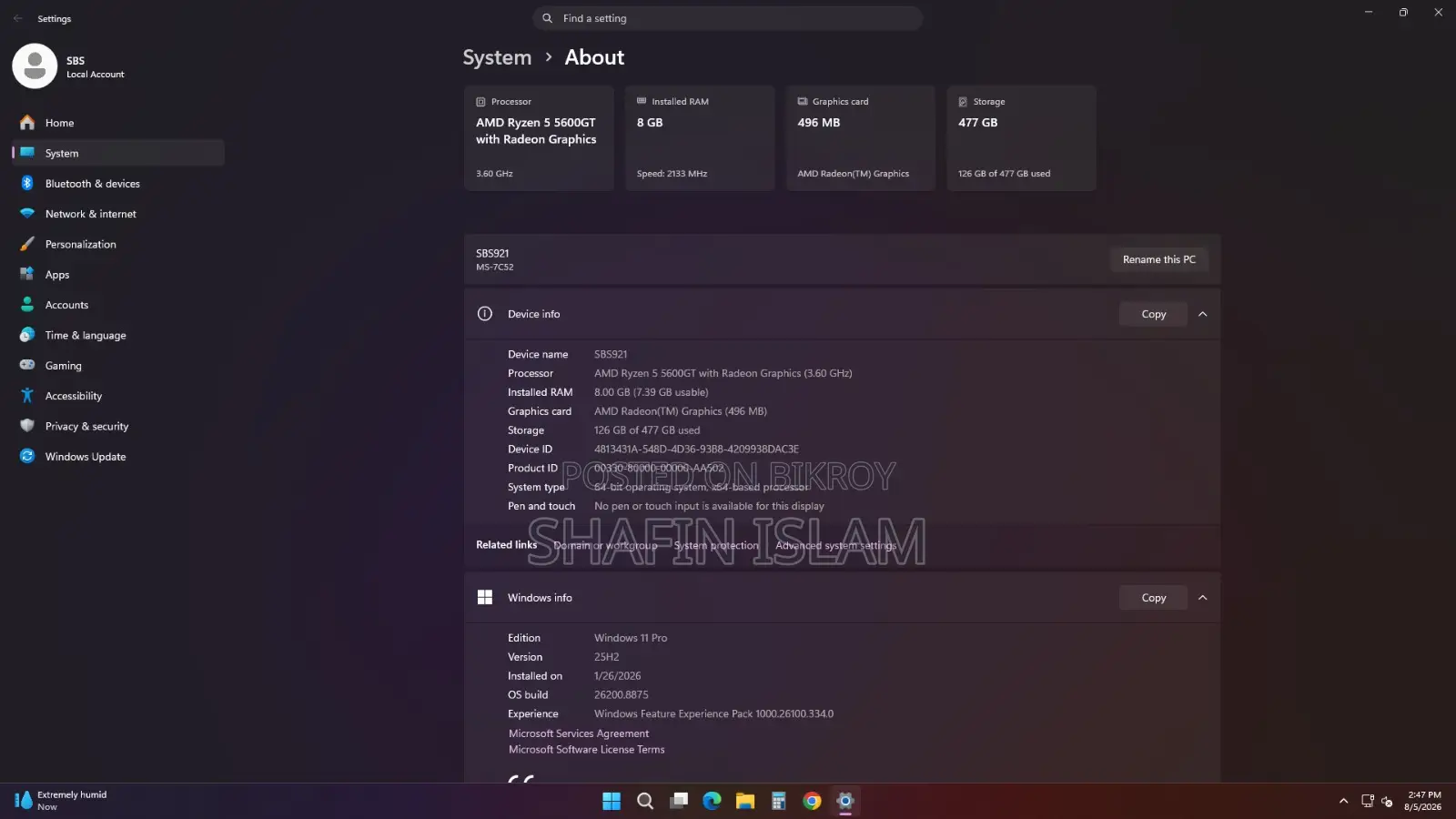This screenshot has height=819, width=1456.
Task: Click the '126 GB of 477 GB used' row value
Action: pyautogui.click(x=647, y=430)
